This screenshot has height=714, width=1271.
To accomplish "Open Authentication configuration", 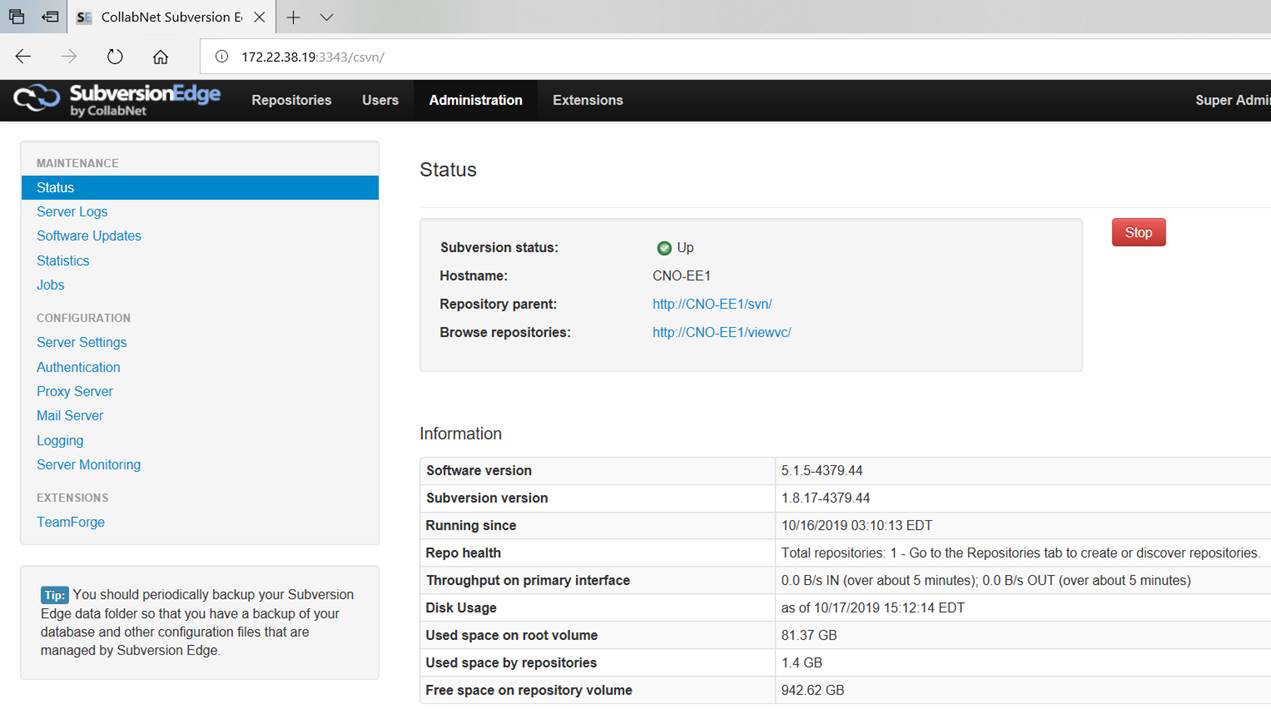I will coord(78,367).
